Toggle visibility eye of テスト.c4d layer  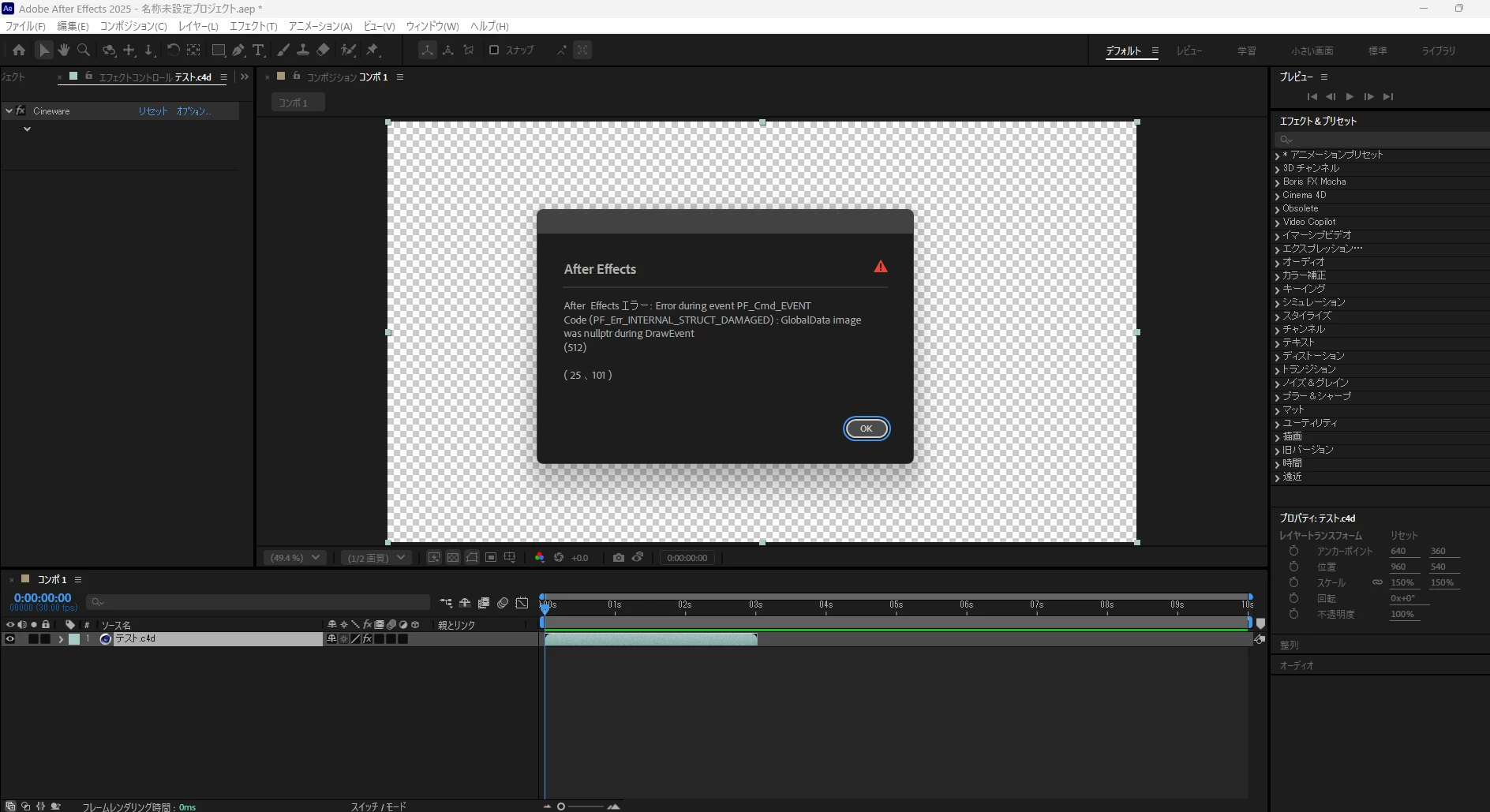[x=9, y=639]
